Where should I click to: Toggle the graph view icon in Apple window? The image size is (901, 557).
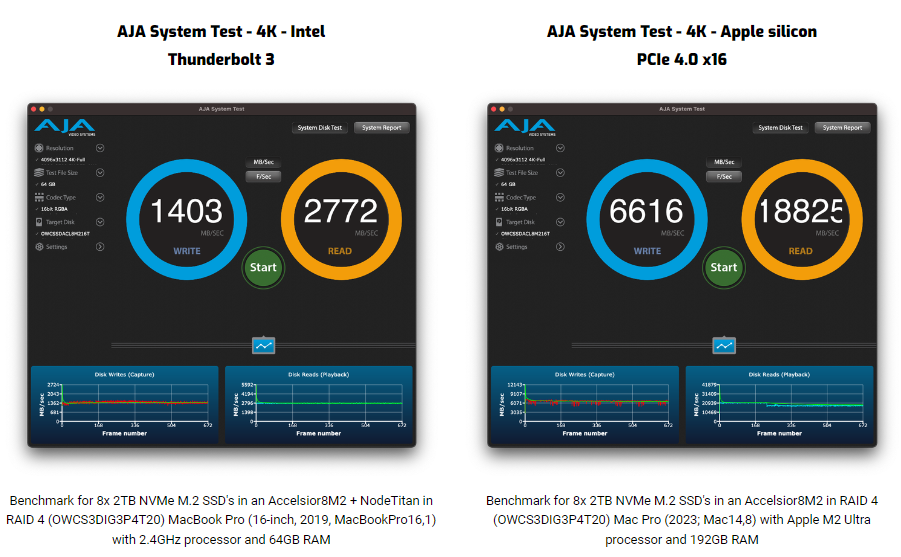point(724,345)
